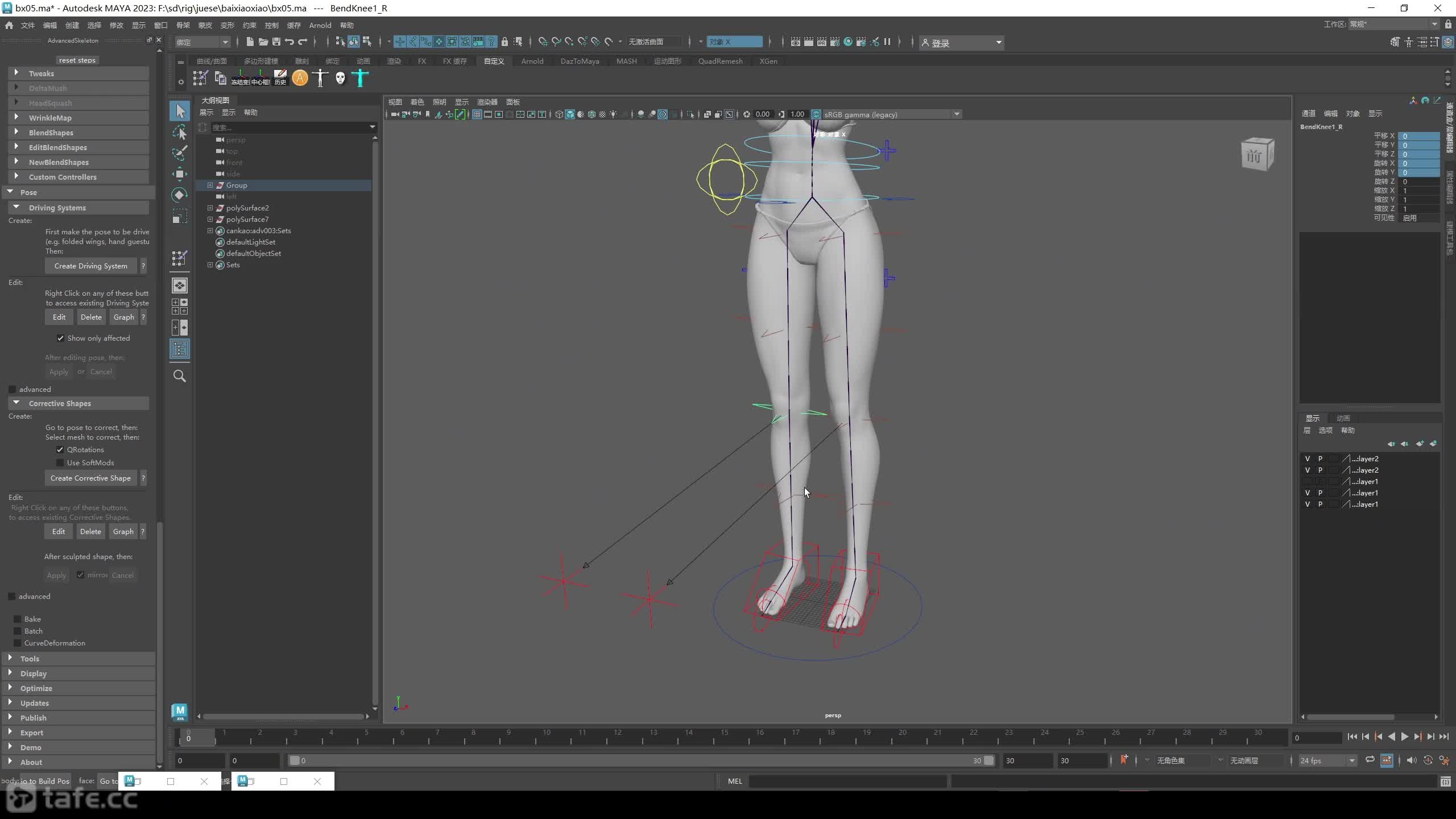
Task: Activate the Move tool in toolbox
Action: [180, 174]
